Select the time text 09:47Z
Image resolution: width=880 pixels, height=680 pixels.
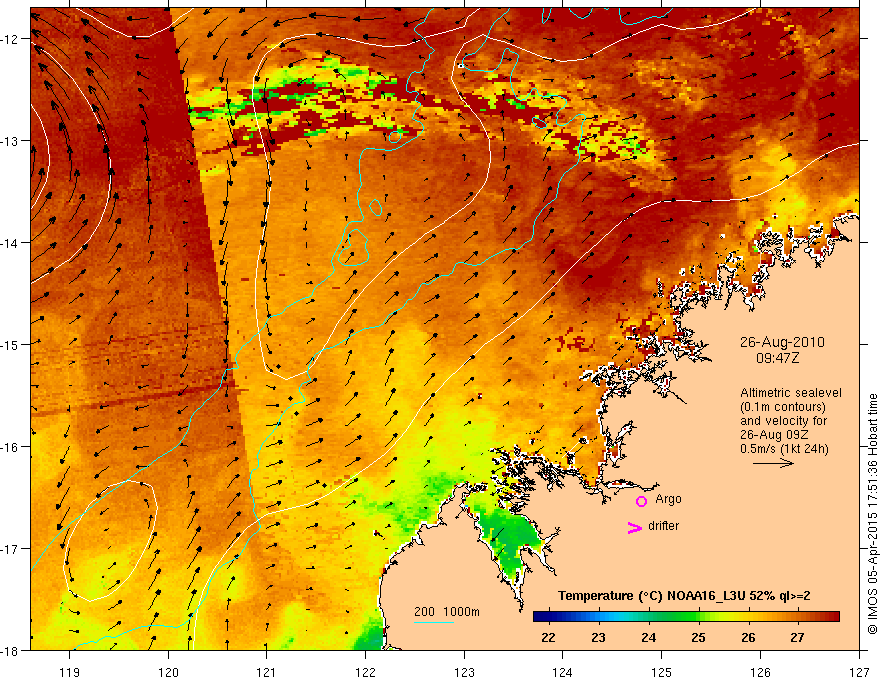778,357
